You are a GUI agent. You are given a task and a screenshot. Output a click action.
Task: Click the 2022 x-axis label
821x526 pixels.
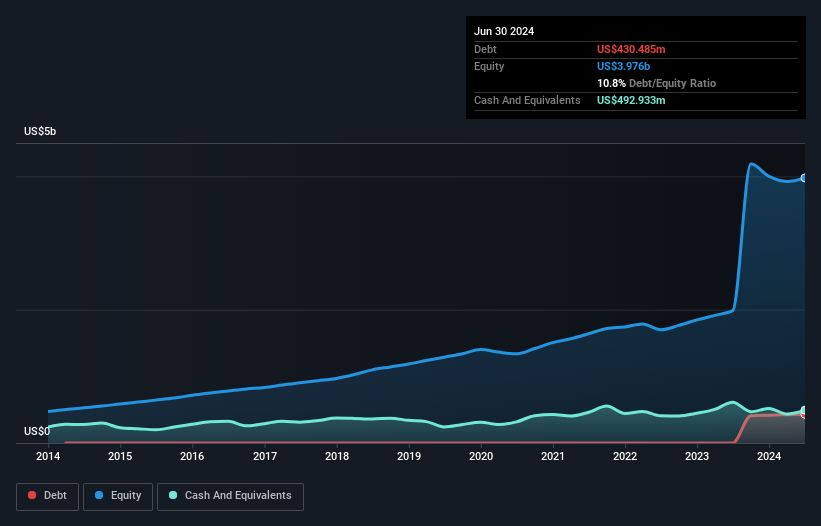(625, 456)
